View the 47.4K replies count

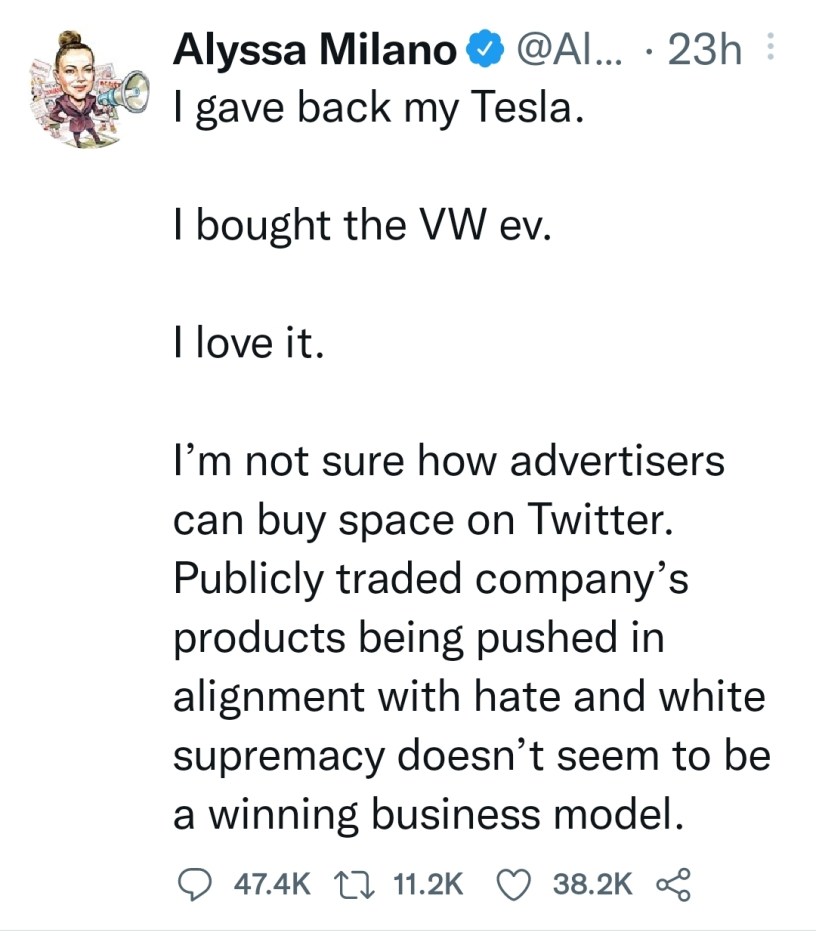pyautogui.click(x=272, y=882)
